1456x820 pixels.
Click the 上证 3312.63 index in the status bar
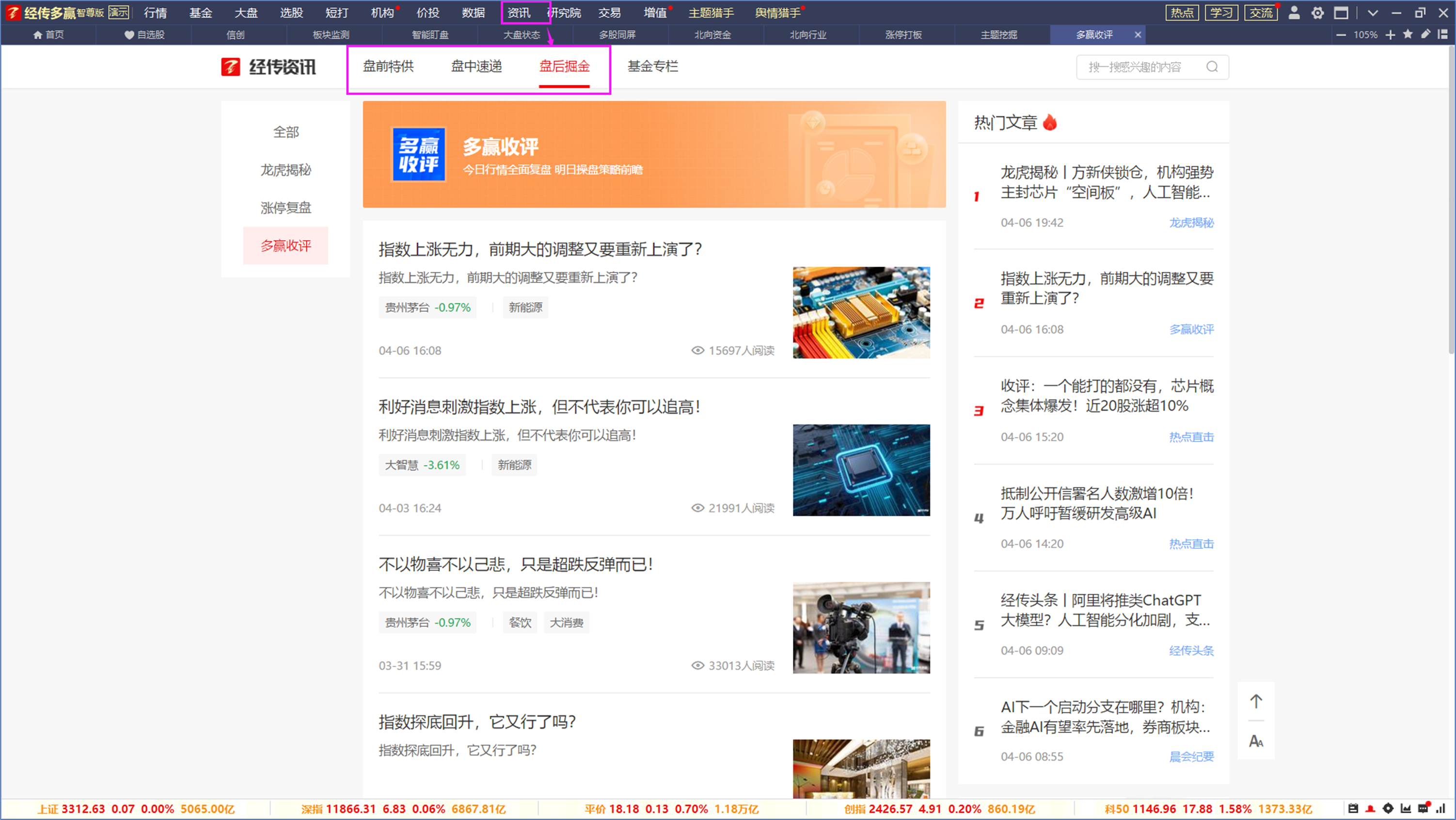tap(136, 809)
